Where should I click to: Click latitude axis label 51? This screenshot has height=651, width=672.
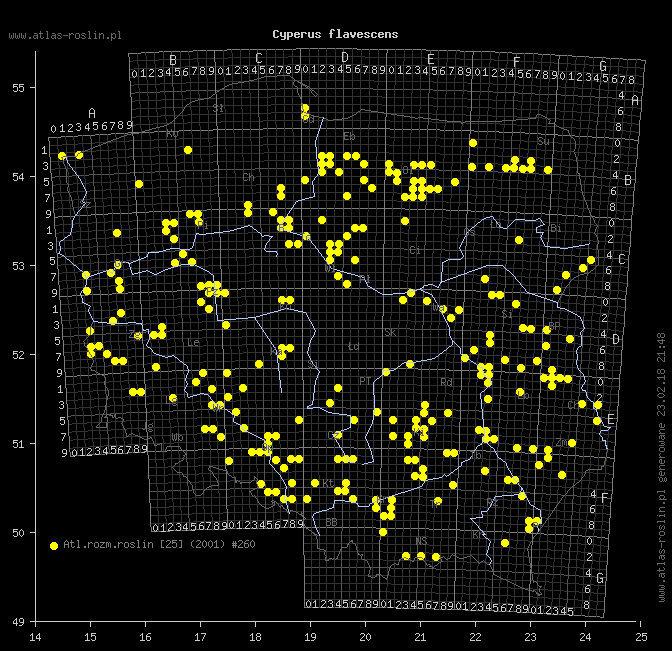pyautogui.click(x=18, y=444)
